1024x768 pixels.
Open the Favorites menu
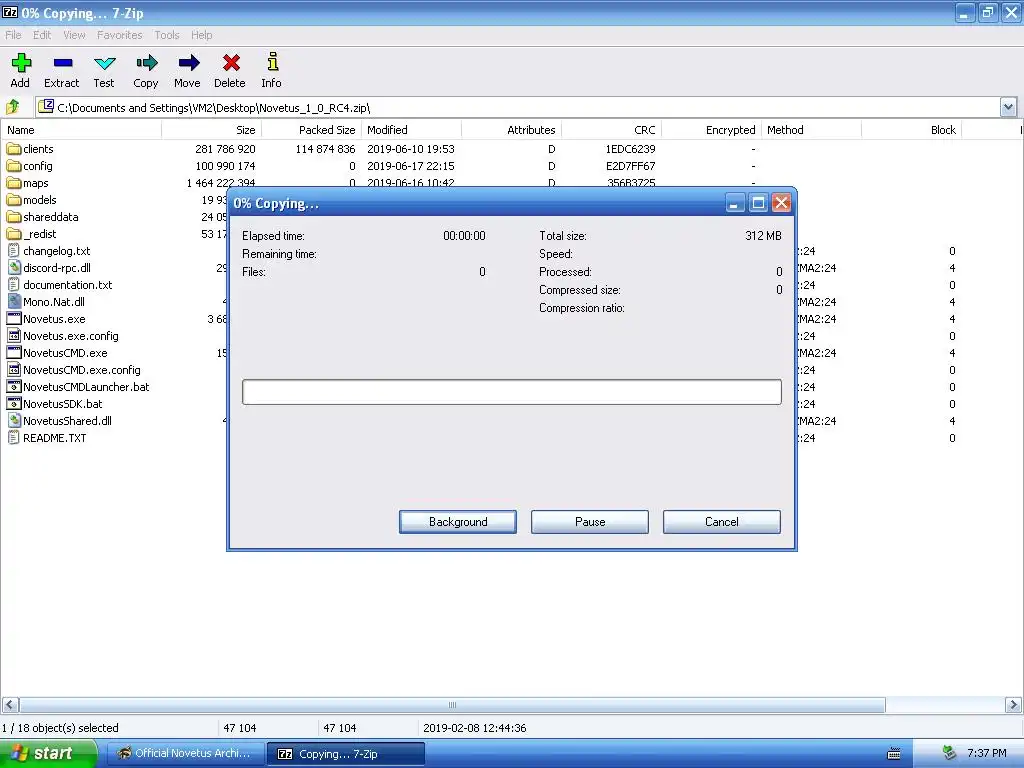pos(120,35)
